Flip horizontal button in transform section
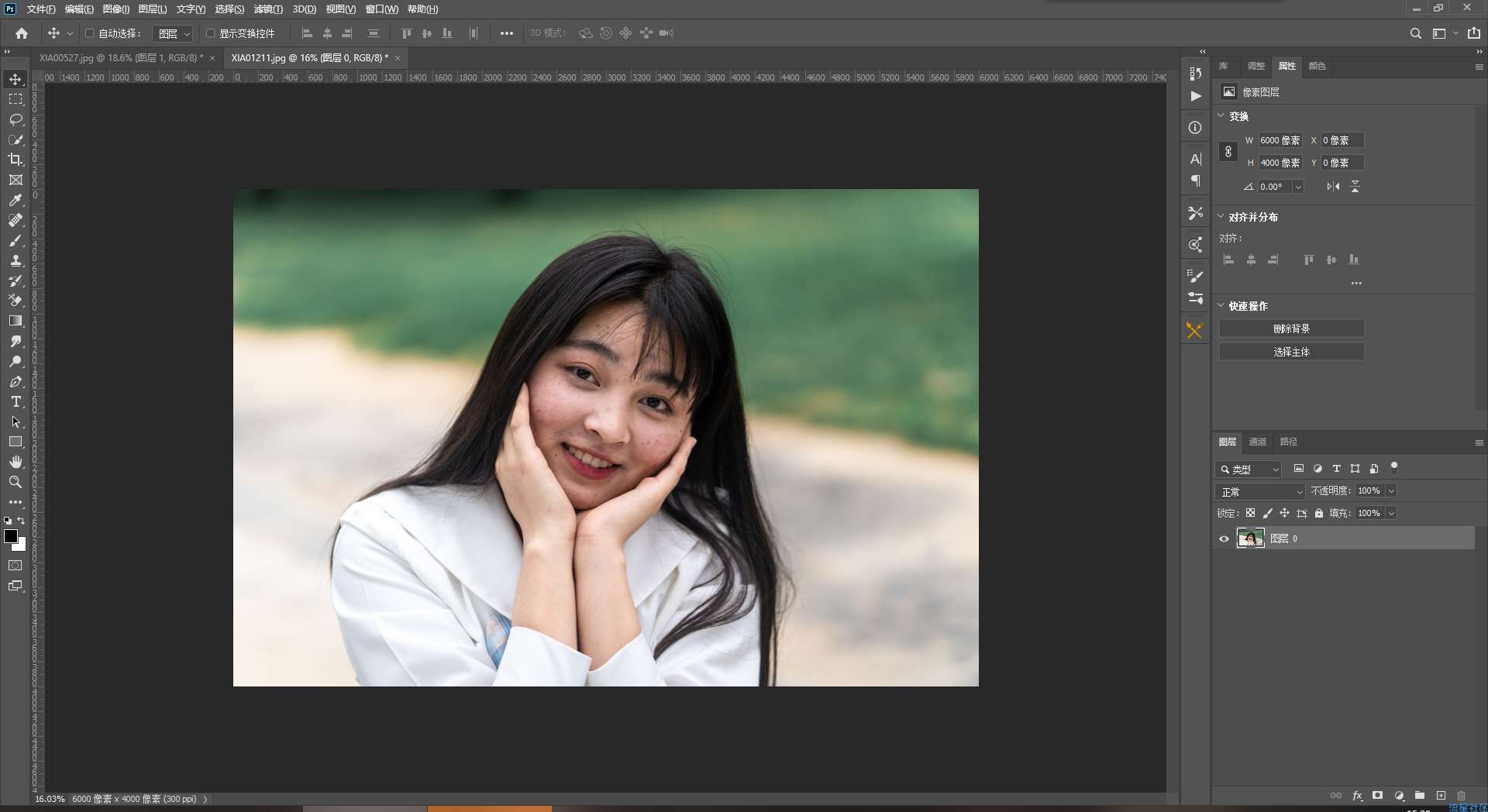This screenshot has height=812, width=1488. 1333,187
